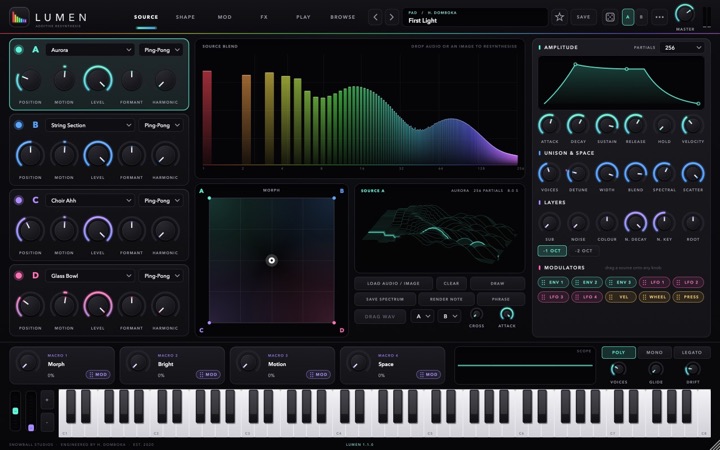Click the Lumen rainbow logo icon
The height and width of the screenshot is (450, 720).
pyautogui.click(x=19, y=17)
